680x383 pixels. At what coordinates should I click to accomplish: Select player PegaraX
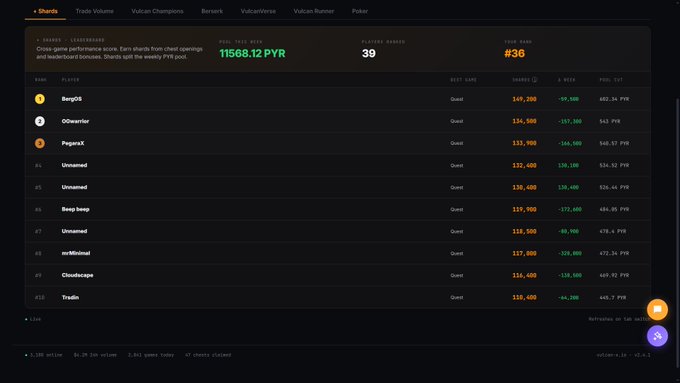tap(73, 143)
